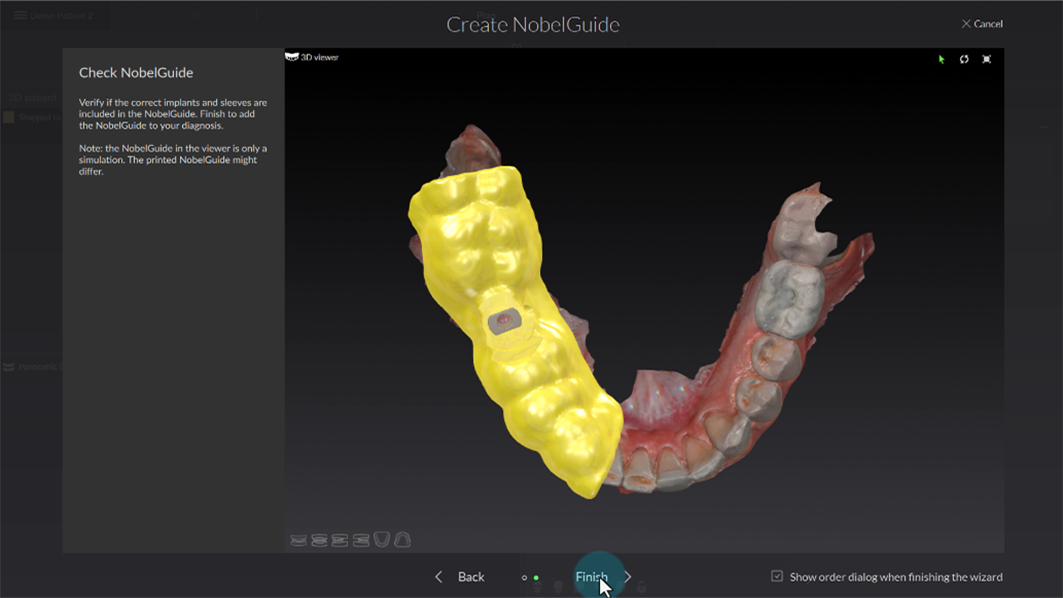Click Finish to complete the wizard

(591, 577)
